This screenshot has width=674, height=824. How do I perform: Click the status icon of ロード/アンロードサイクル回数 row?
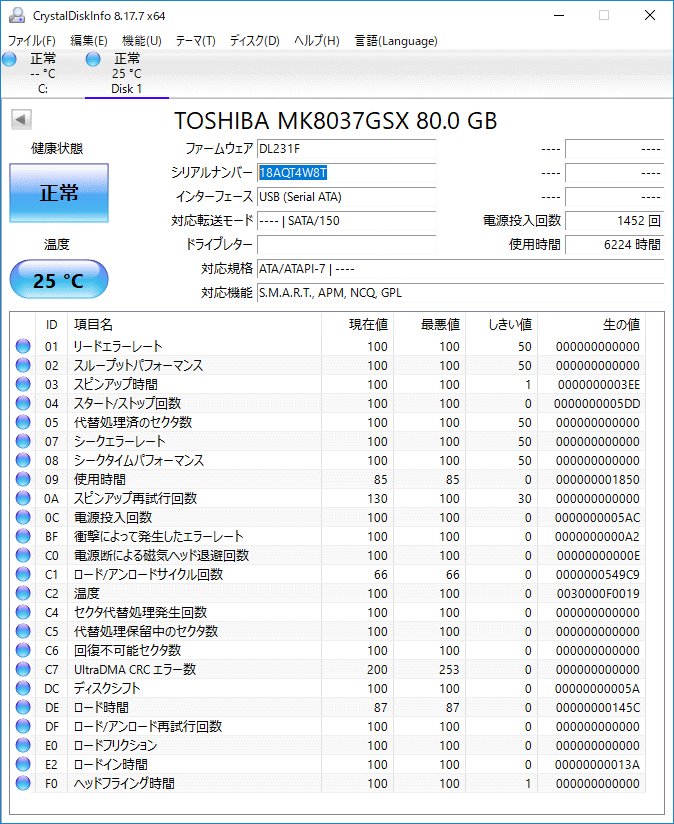(23, 574)
